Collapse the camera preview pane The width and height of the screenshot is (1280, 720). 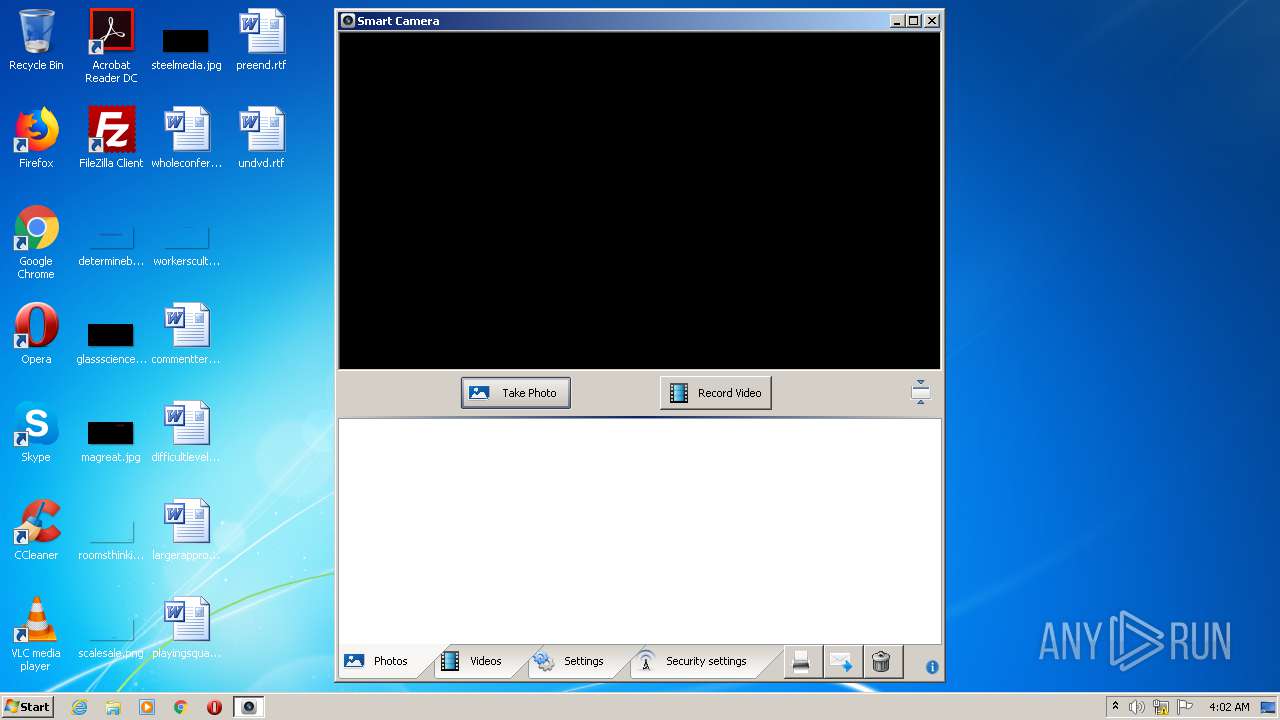point(921,393)
